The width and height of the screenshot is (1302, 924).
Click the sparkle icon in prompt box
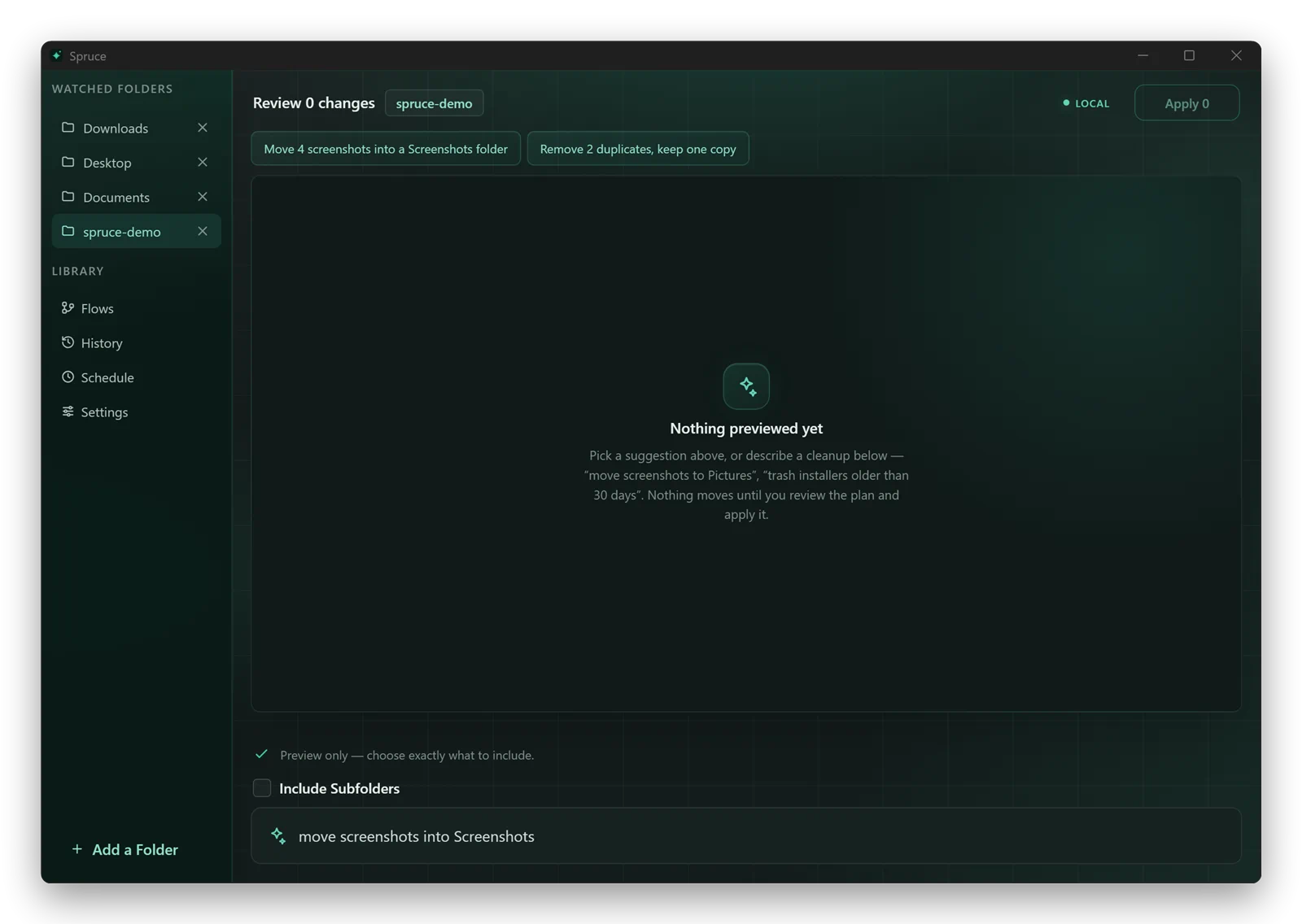[278, 835]
